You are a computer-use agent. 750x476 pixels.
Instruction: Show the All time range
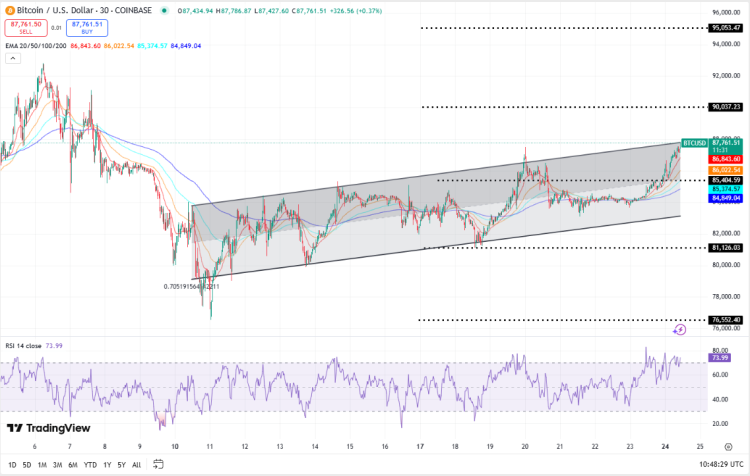[x=136, y=465]
